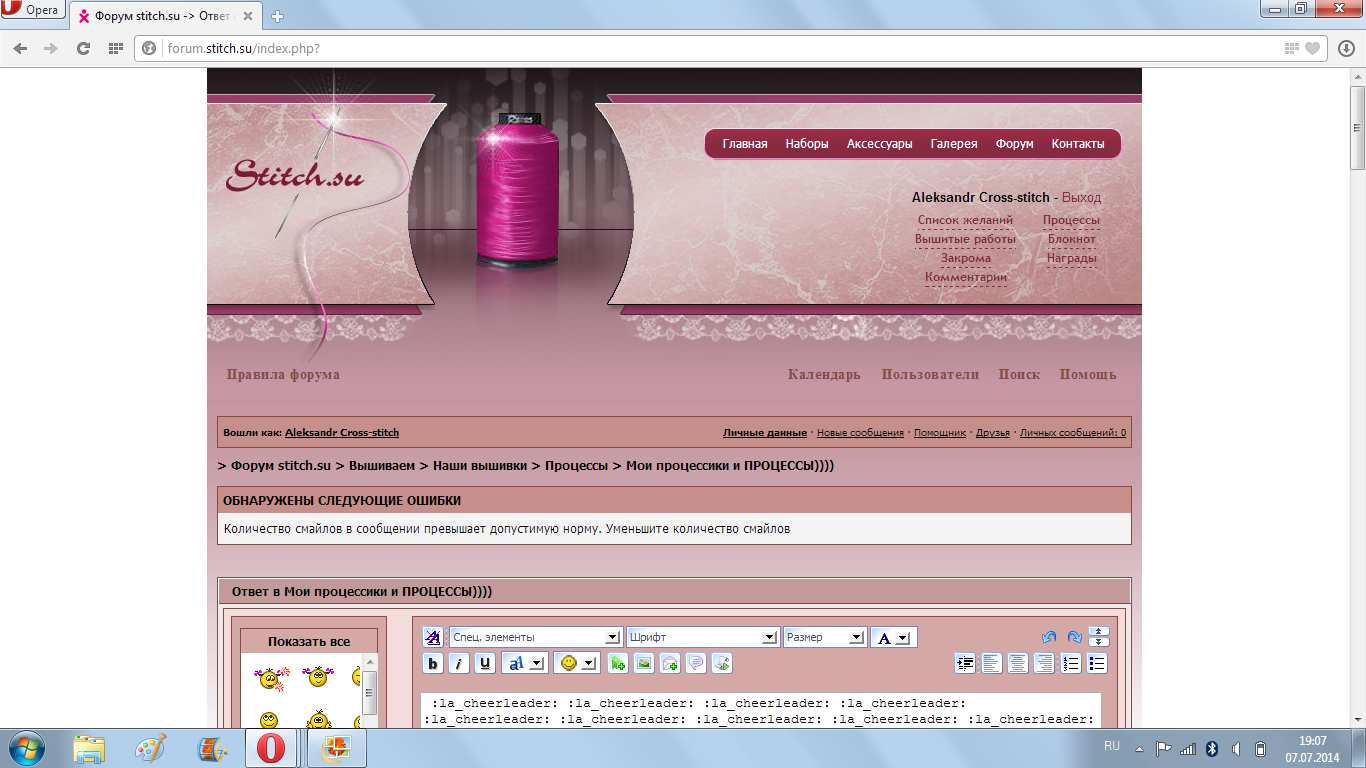1366x768 pixels.
Task: Click the Новые сообщения link
Action: (860, 433)
